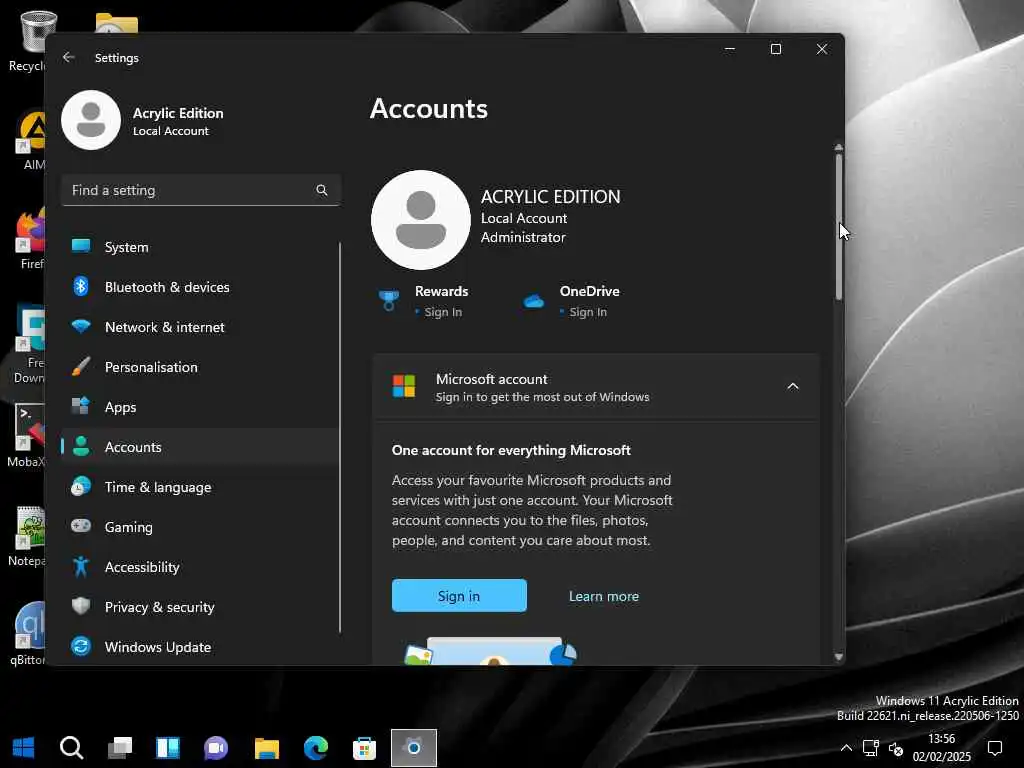
Task: Open System settings category
Action: pos(200,247)
